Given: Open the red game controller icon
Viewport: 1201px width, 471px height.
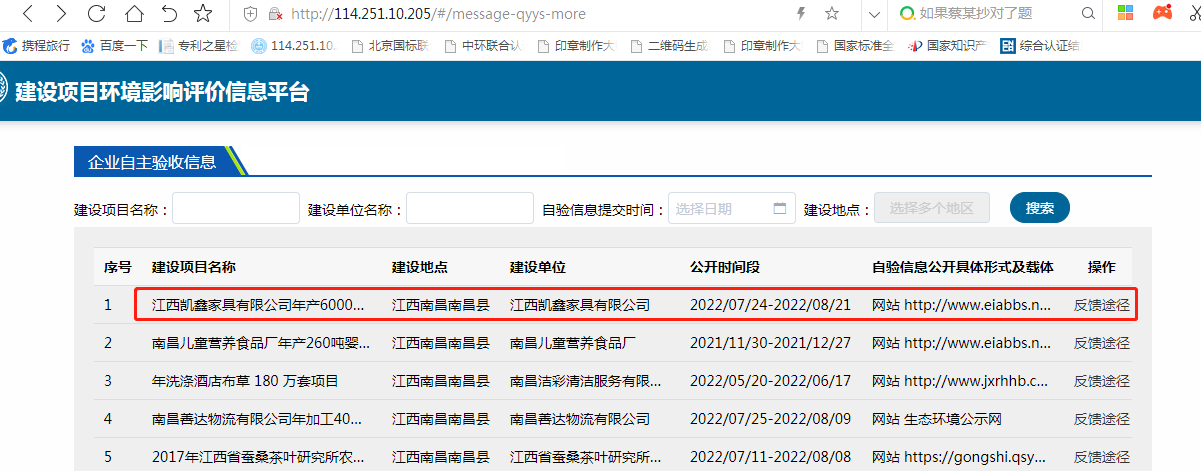Looking at the screenshot, I should [x=1163, y=13].
